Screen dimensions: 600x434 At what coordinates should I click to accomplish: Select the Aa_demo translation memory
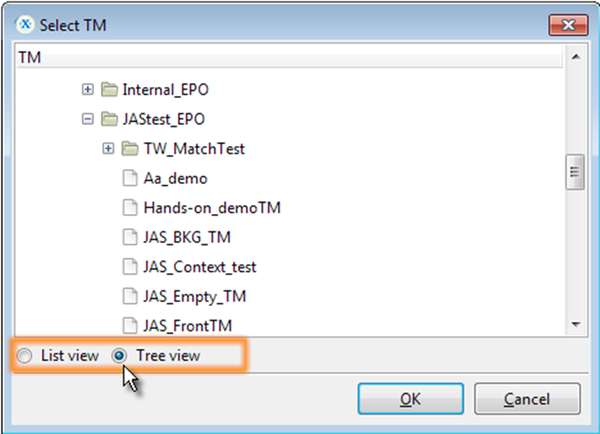[175, 178]
